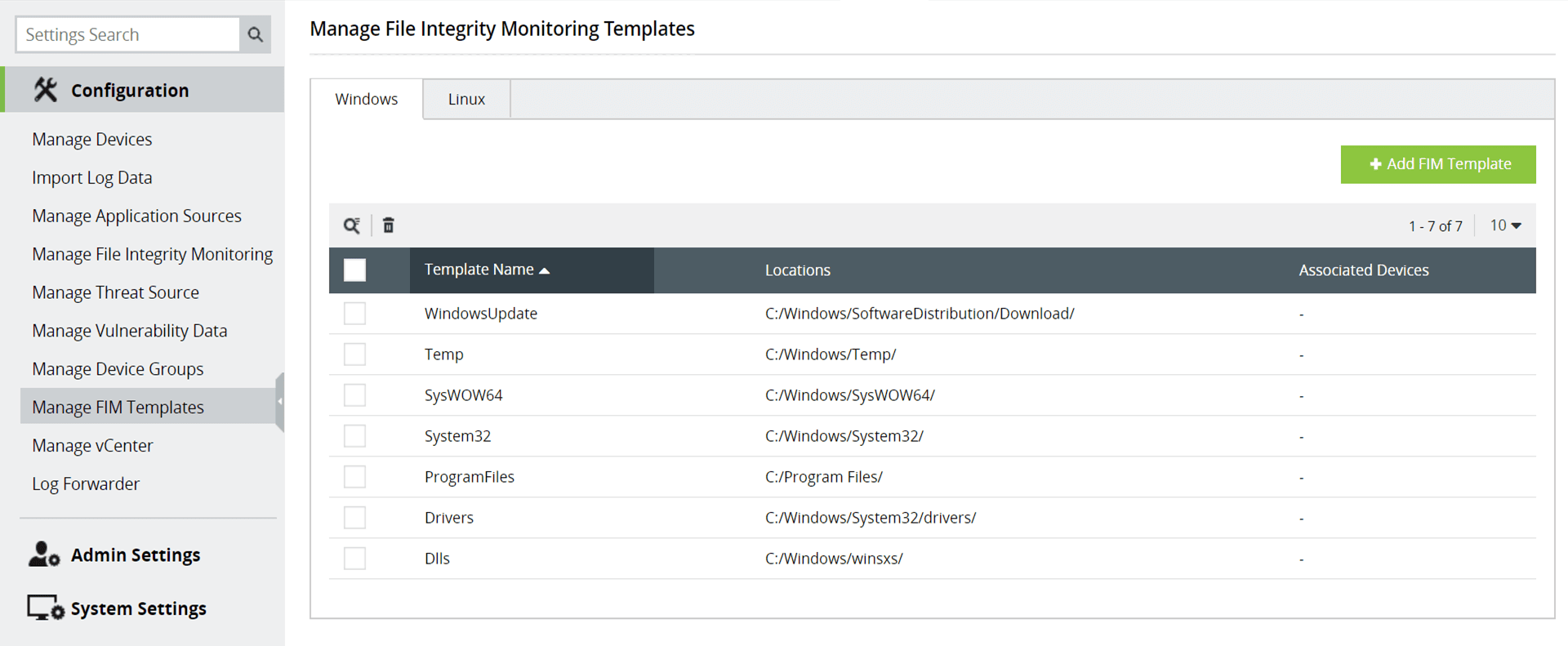The image size is (1568, 646).
Task: Click the Configuration tools icon
Action: pos(46,90)
